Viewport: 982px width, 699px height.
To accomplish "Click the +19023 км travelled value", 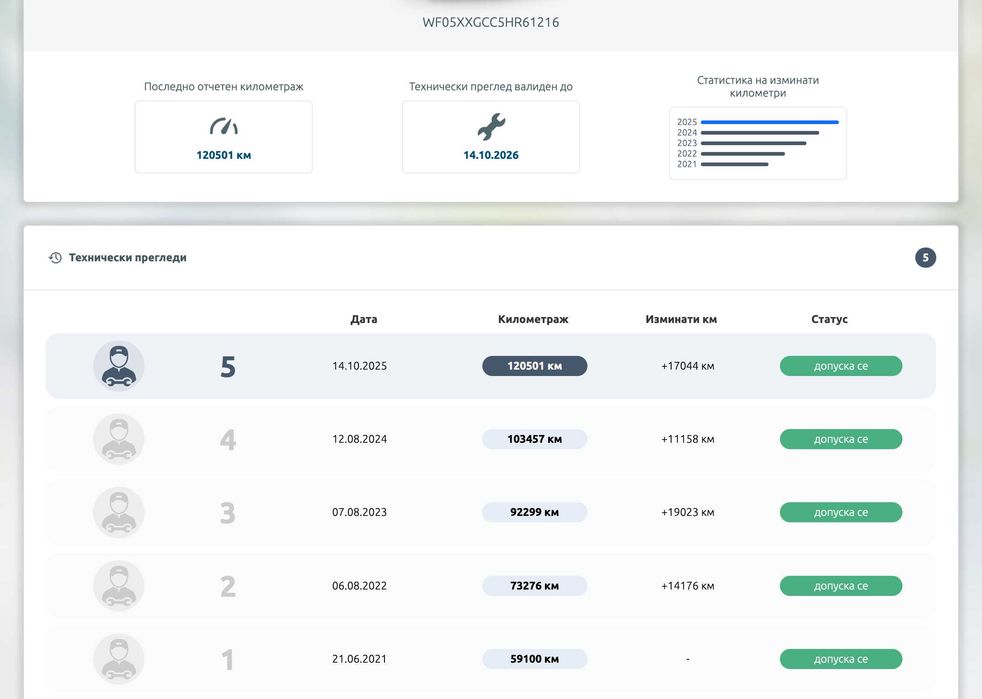I will [x=688, y=512].
